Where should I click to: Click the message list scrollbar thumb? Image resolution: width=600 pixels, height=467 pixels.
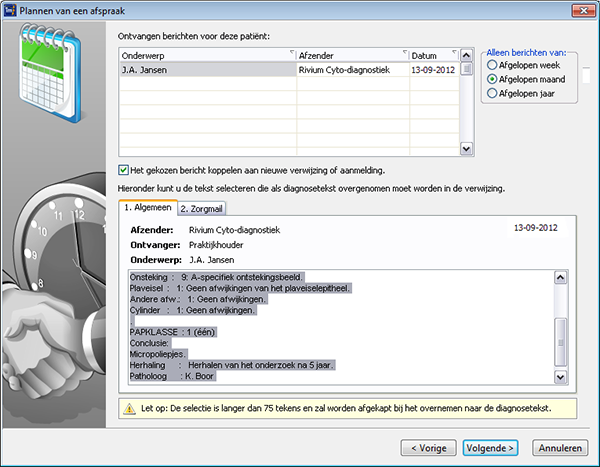tap(466, 69)
